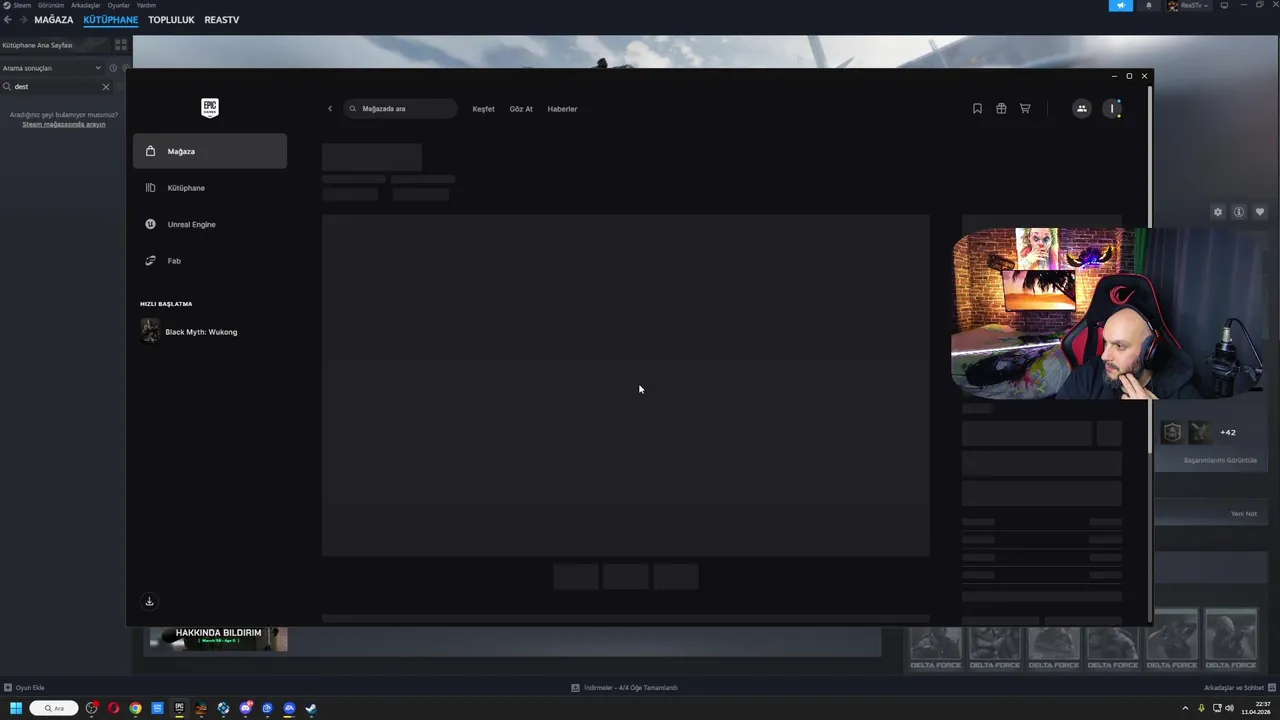Open Steam Arkadaşlar menu
The image size is (1280, 720).
tap(85, 5)
